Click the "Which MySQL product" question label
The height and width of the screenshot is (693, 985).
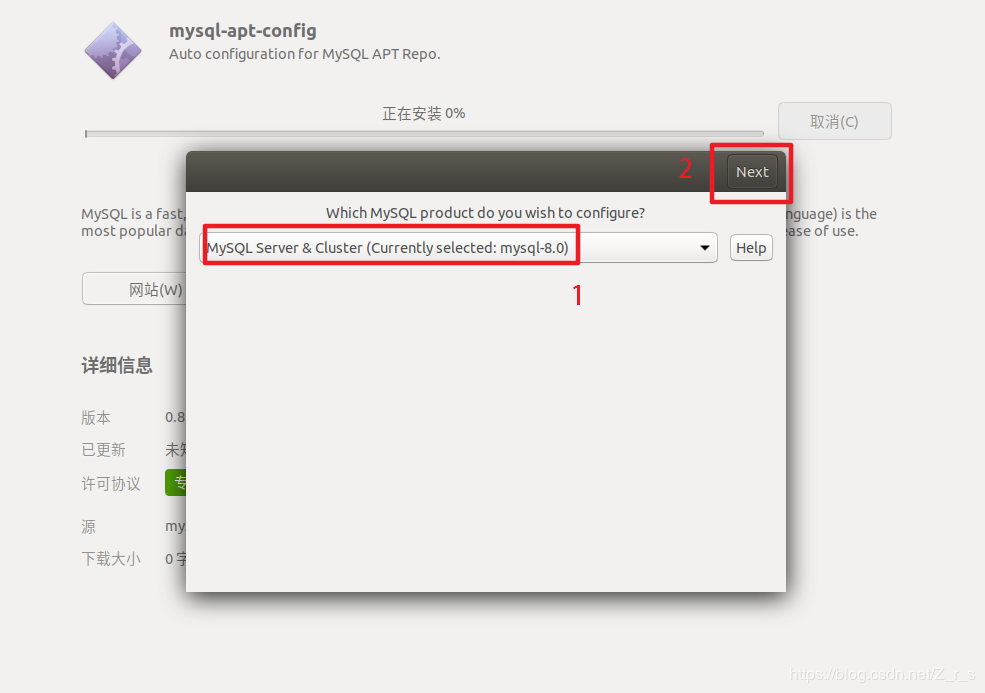(x=485, y=213)
